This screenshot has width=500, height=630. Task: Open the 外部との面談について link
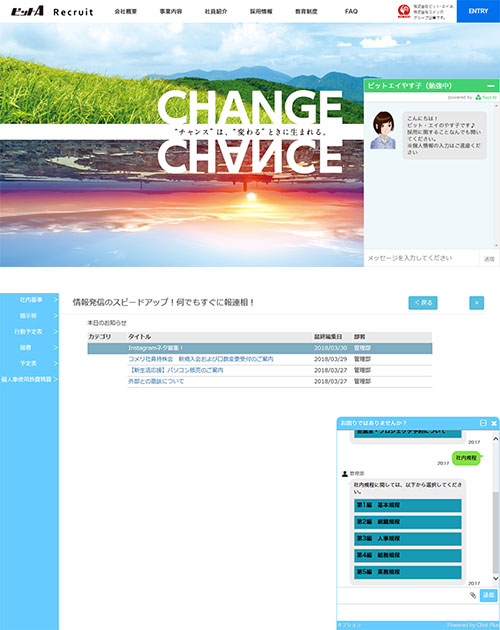(x=156, y=381)
